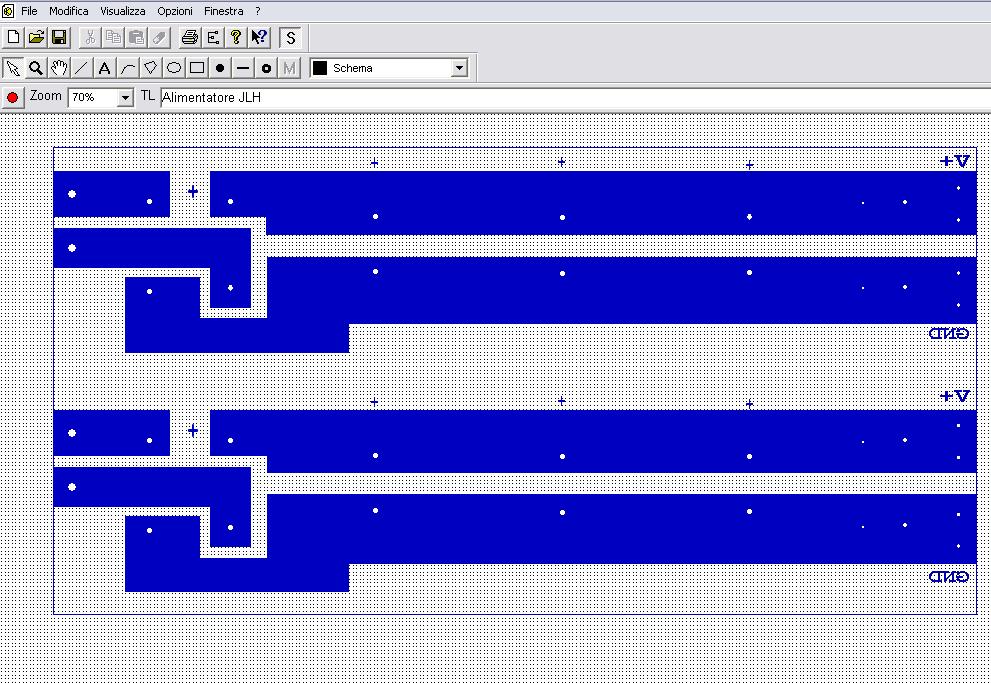Viewport: 991px width, 683px height.
Task: Click the lower mirrored GND label
Action: coord(949,576)
